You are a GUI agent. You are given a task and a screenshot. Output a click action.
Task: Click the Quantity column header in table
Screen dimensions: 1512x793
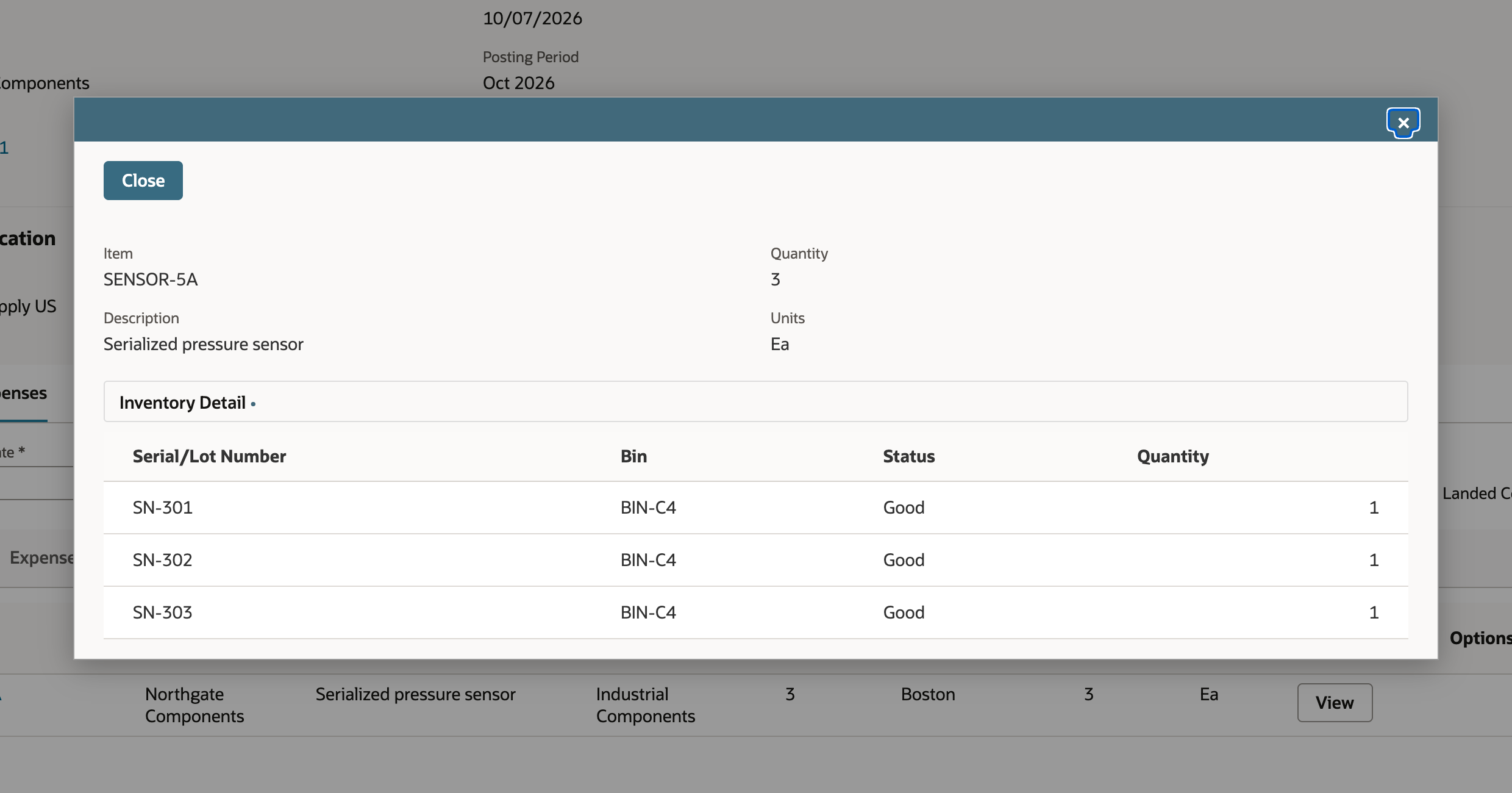click(1173, 456)
